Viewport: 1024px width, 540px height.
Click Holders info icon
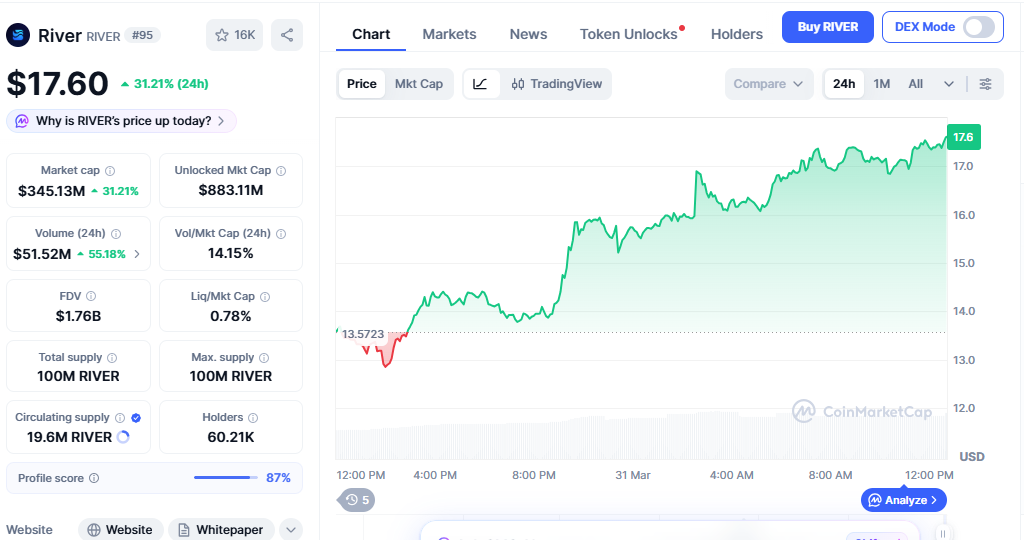[253, 418]
